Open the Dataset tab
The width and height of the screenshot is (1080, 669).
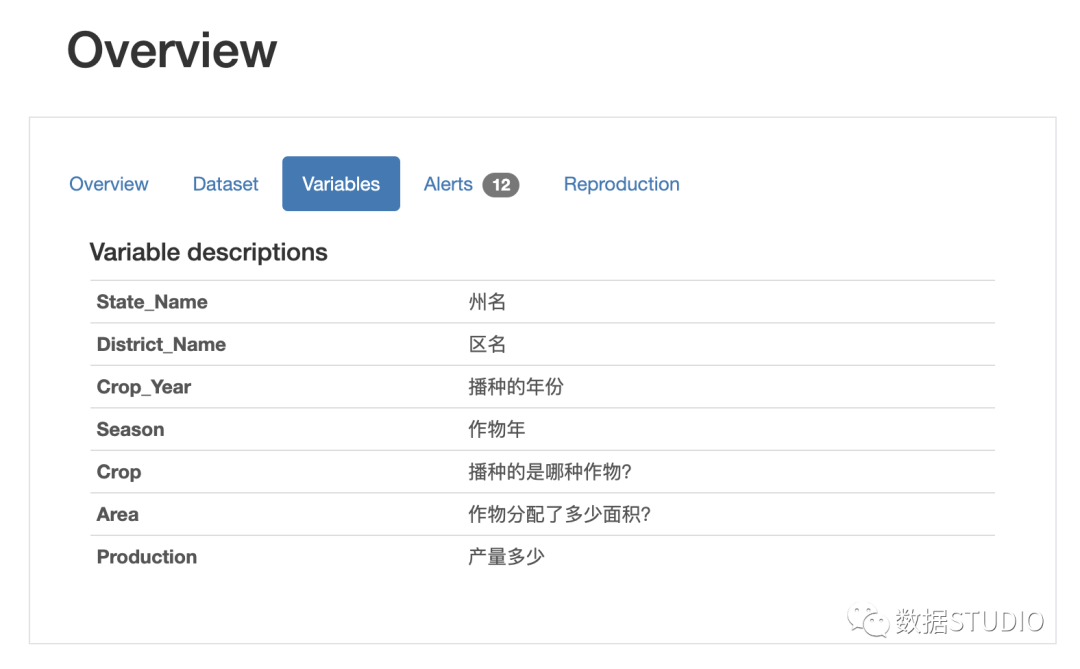coord(225,184)
